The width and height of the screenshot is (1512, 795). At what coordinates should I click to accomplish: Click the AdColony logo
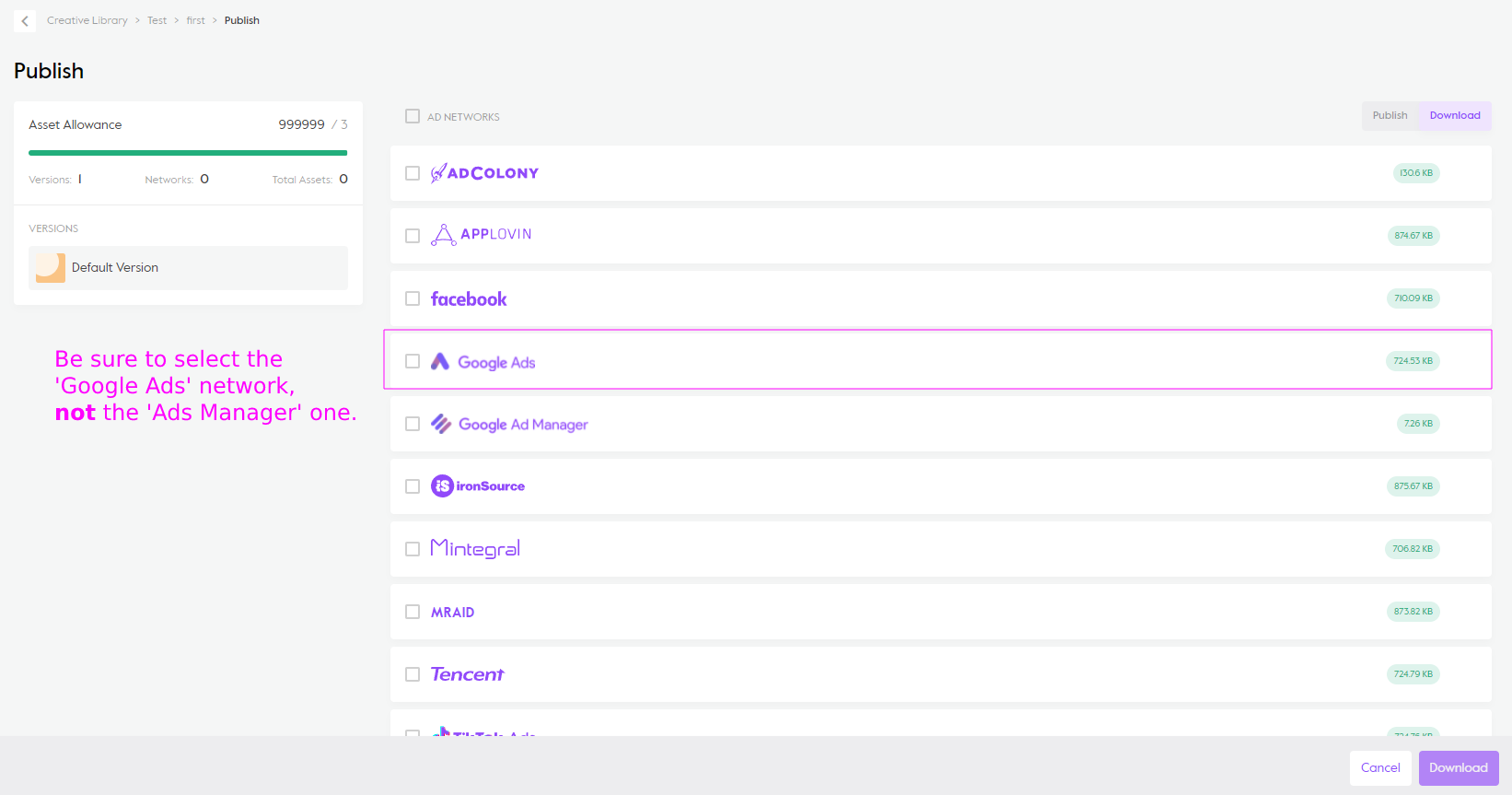tap(484, 172)
